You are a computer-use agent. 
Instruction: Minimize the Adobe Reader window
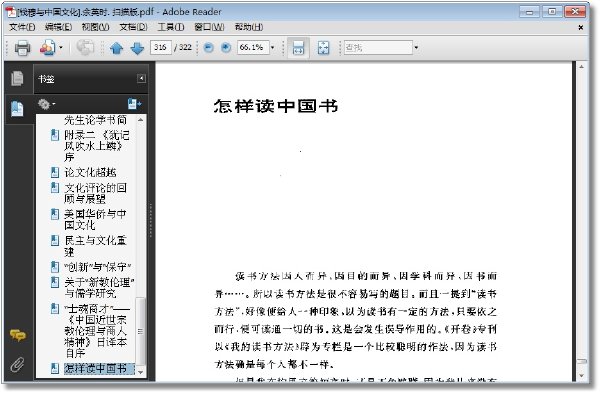pos(529,11)
